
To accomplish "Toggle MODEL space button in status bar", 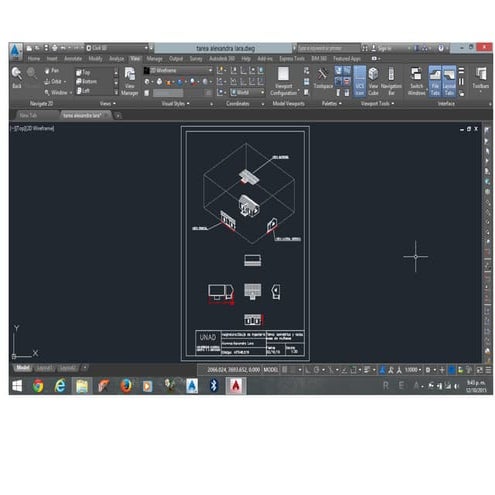I will click(x=270, y=370).
